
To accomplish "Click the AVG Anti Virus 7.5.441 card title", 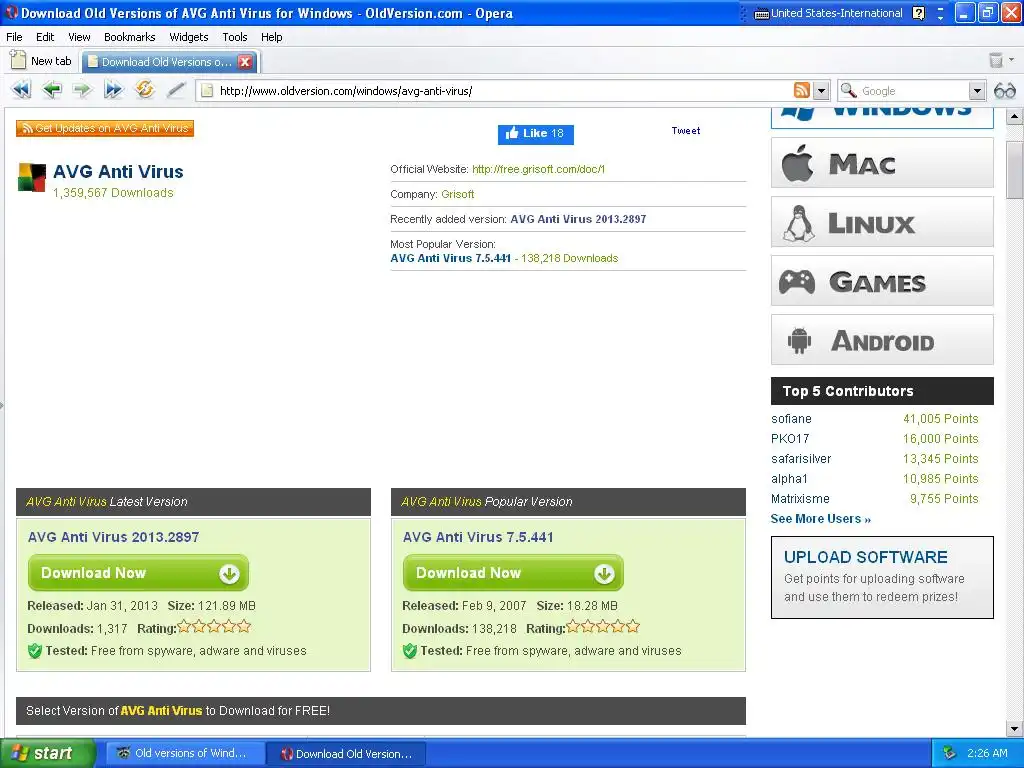I will (x=478, y=537).
